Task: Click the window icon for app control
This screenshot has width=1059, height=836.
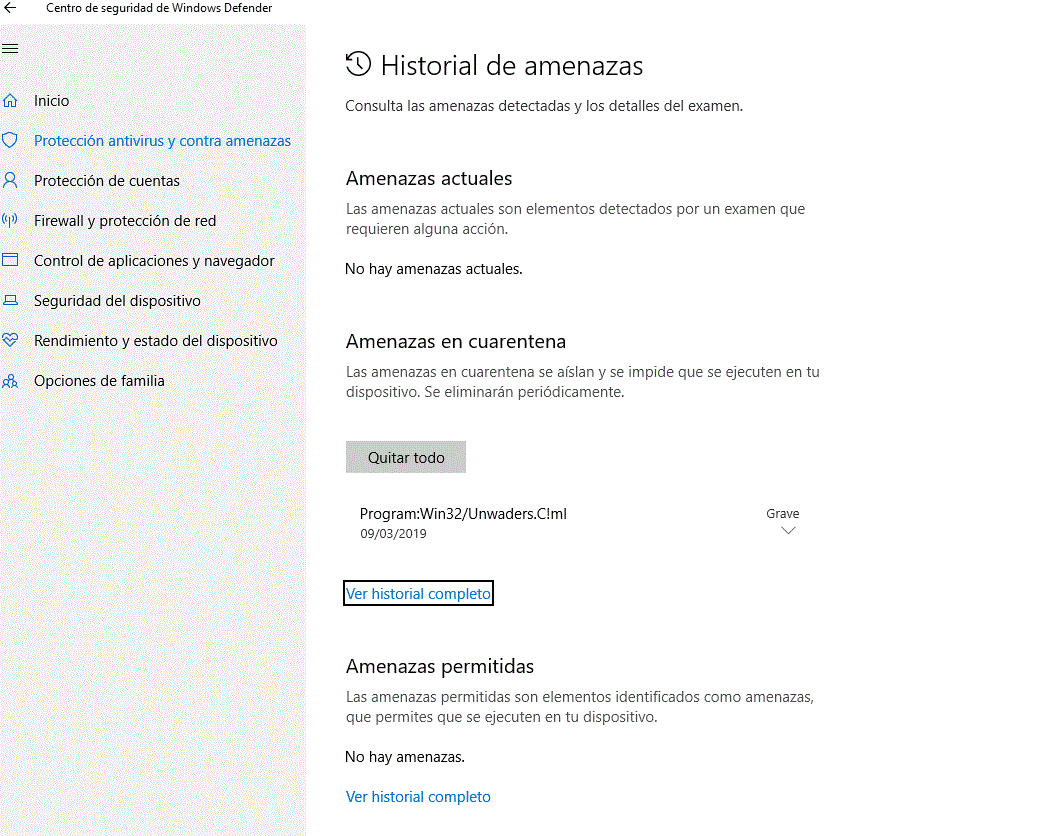Action: [11, 261]
